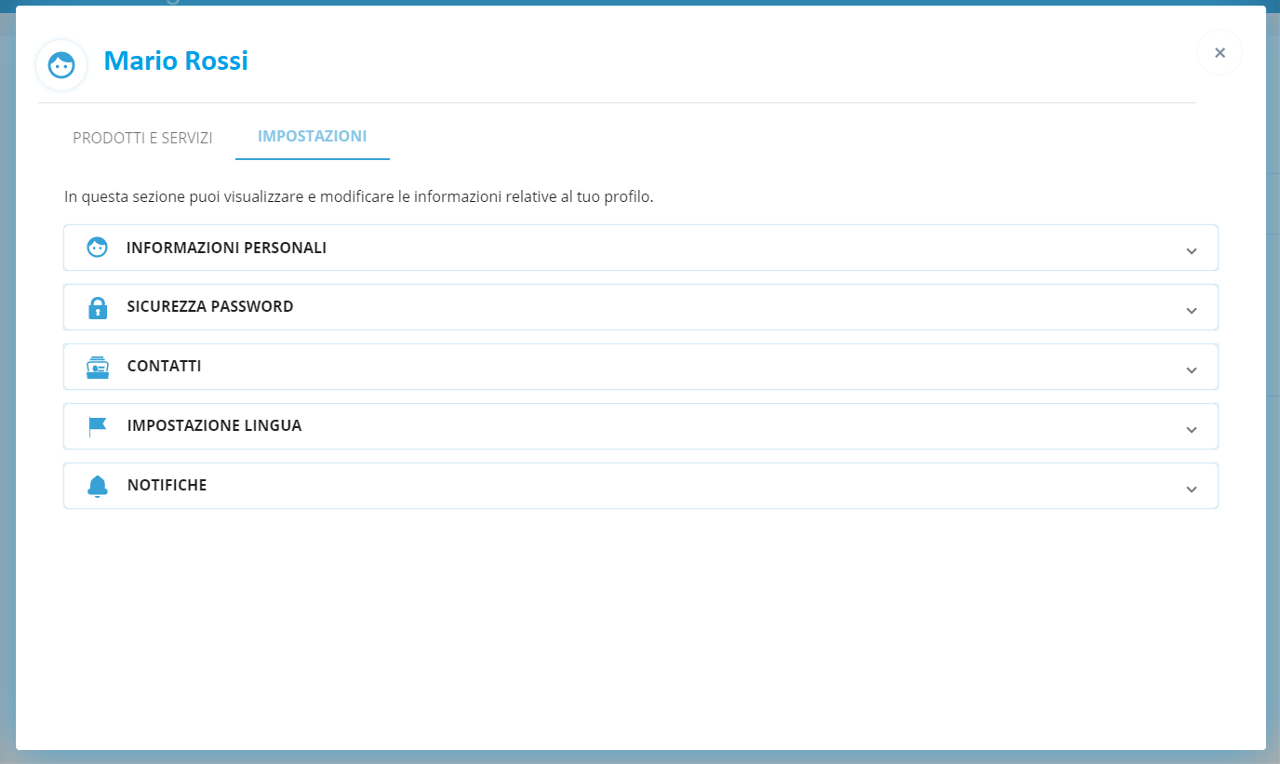Select the Impostazioni tab
Viewport: 1280px width, 764px height.
[x=312, y=136]
